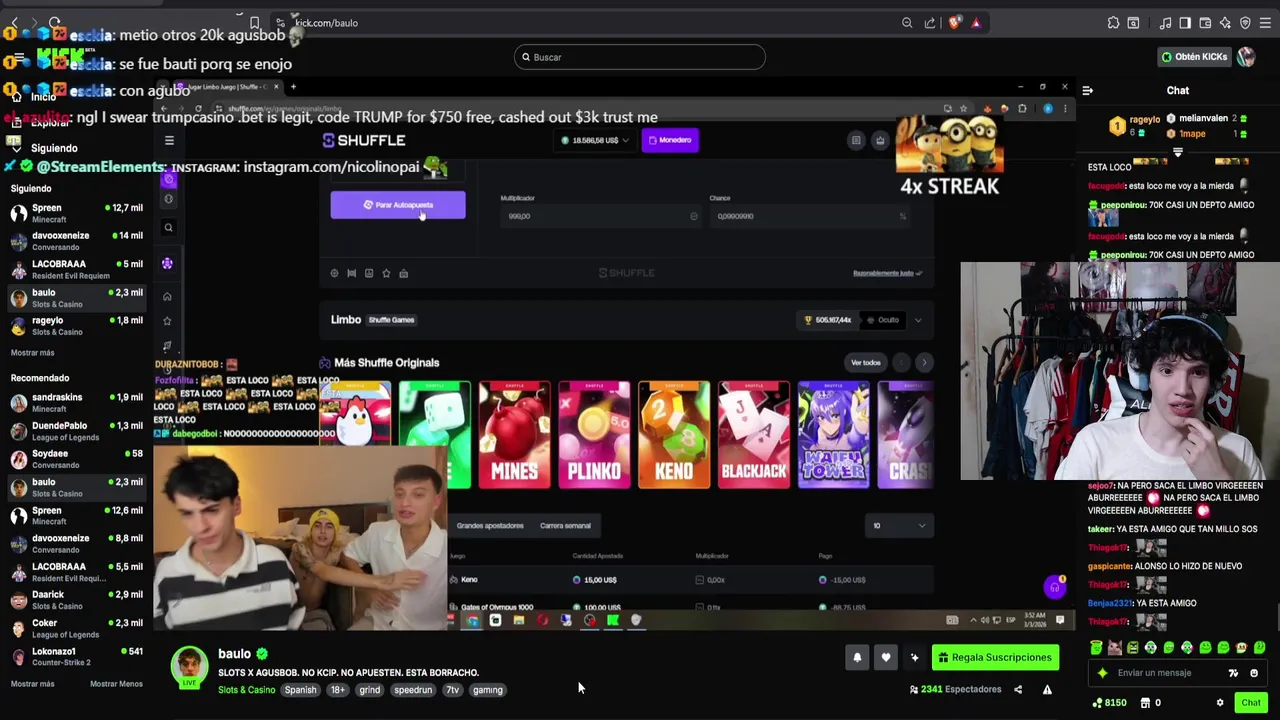Bookmark this page in the address bar

coord(254,23)
